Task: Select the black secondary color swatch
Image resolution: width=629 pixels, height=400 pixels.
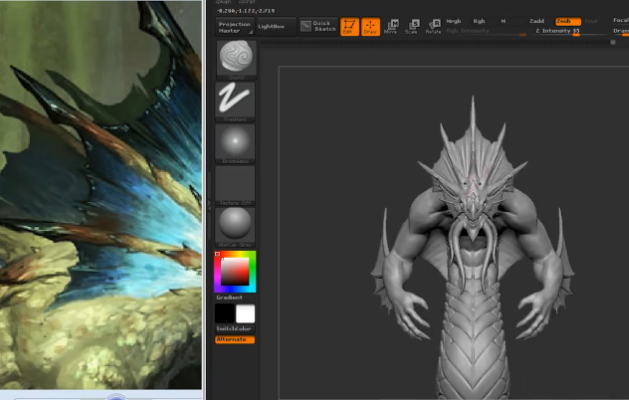Action: [x=225, y=313]
